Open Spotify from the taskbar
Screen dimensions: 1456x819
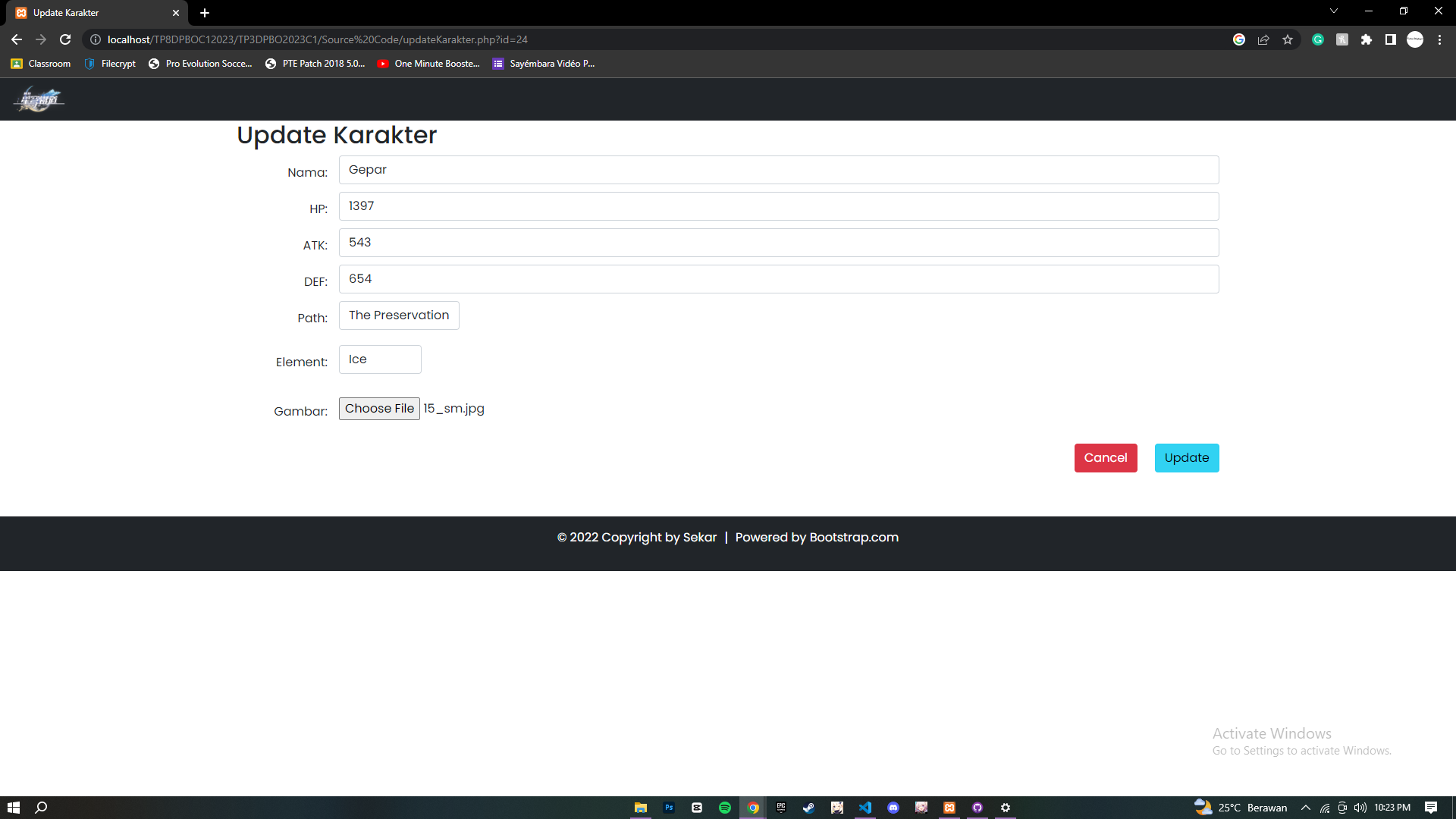(x=726, y=808)
